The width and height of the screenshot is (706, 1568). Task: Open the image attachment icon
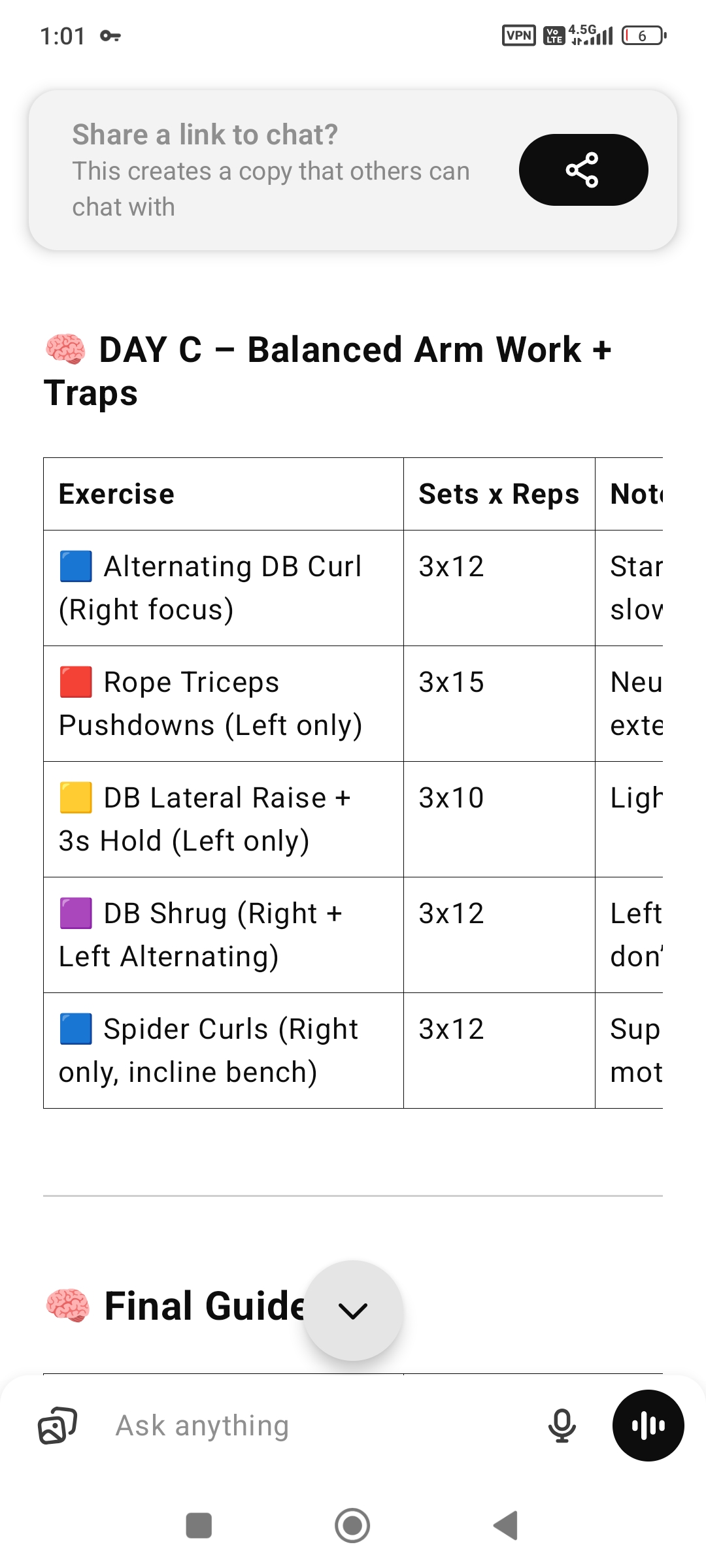click(58, 1426)
